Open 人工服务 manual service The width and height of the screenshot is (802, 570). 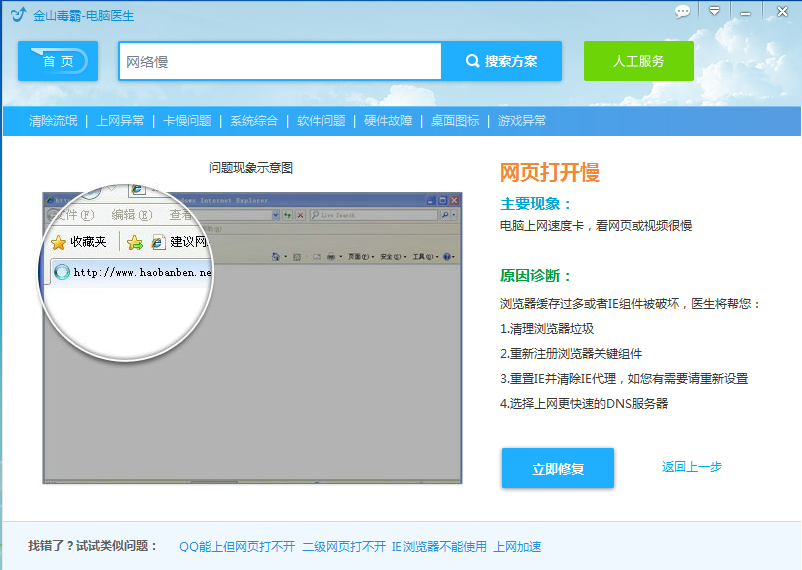pos(639,61)
